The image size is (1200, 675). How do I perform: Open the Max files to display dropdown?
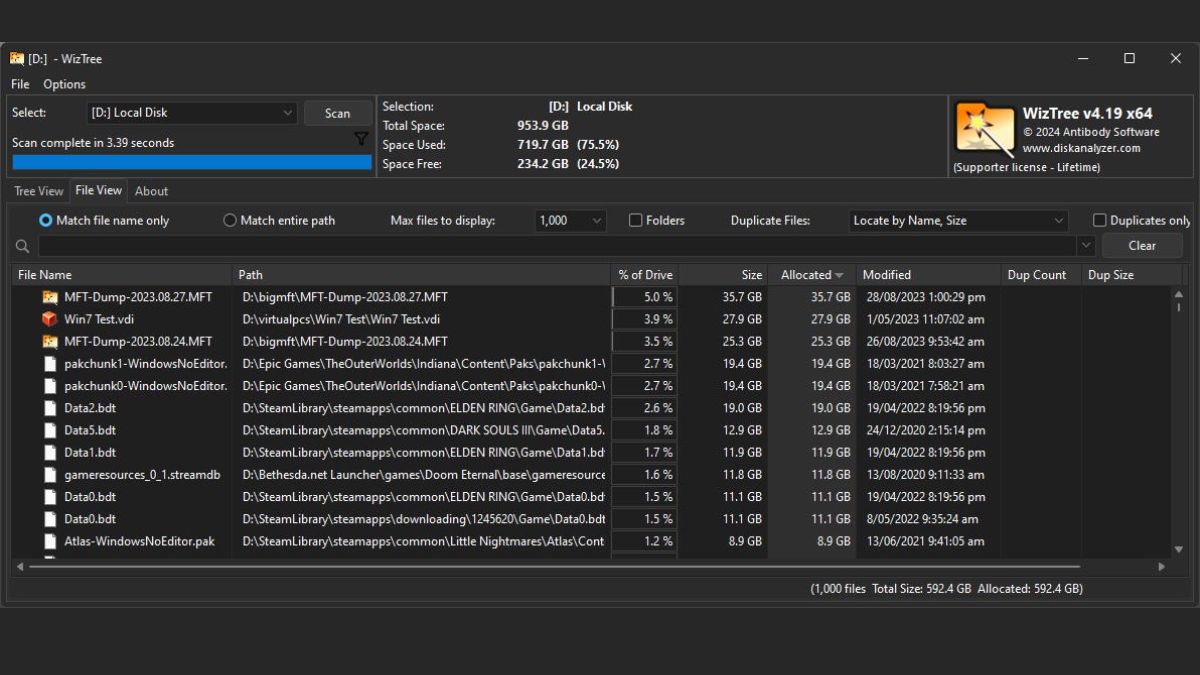pyautogui.click(x=571, y=221)
